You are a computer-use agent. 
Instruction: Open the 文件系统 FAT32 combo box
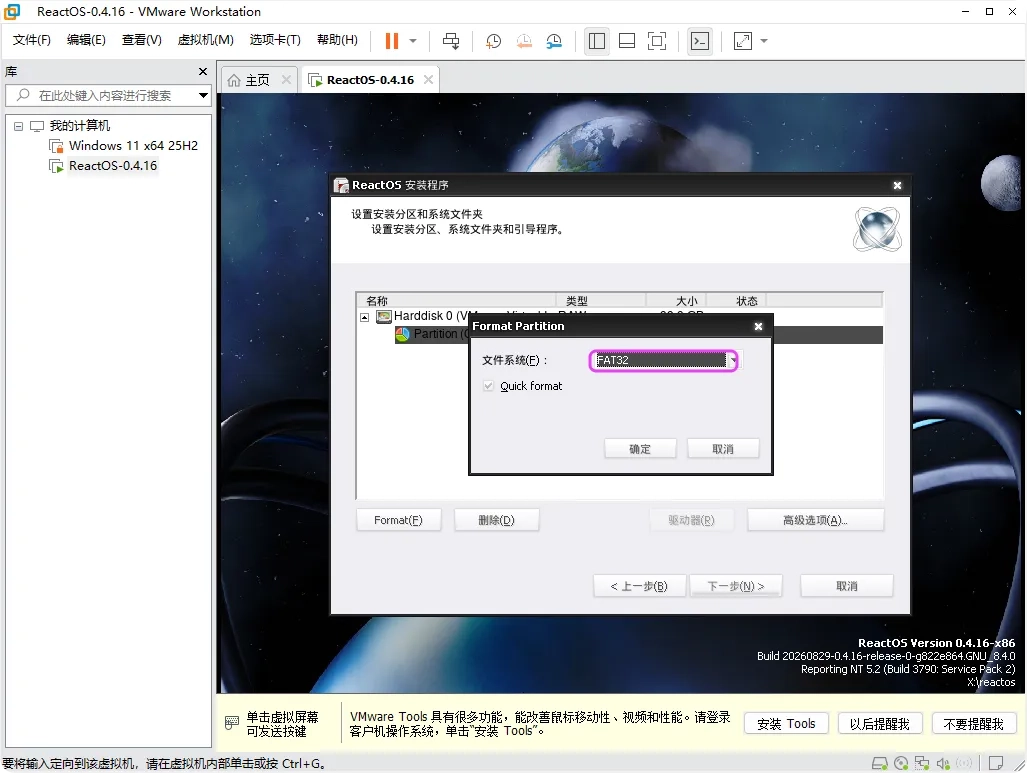click(x=663, y=360)
